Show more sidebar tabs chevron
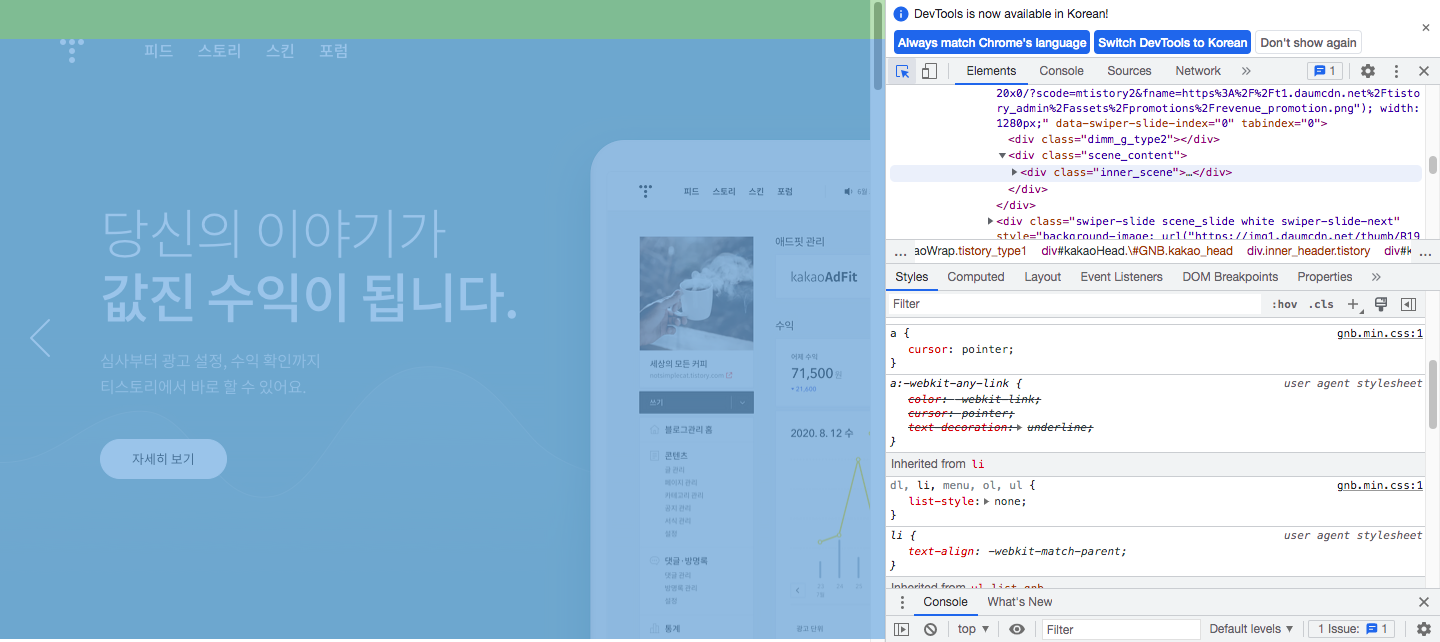Viewport: 1440px width, 642px height. pyautogui.click(x=1376, y=277)
